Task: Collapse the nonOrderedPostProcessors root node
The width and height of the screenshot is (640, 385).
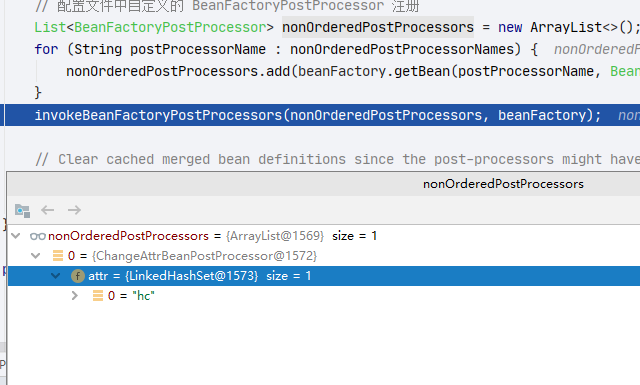Action: coord(16,236)
